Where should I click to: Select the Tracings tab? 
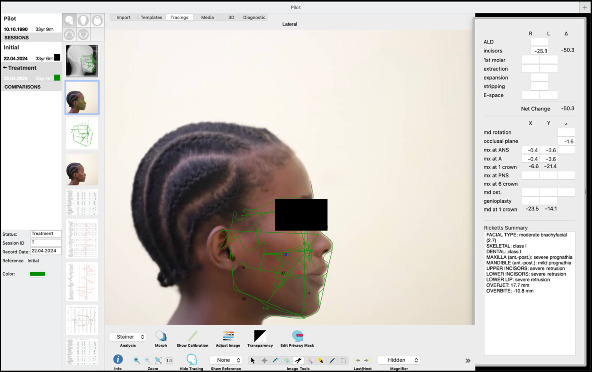pos(179,17)
